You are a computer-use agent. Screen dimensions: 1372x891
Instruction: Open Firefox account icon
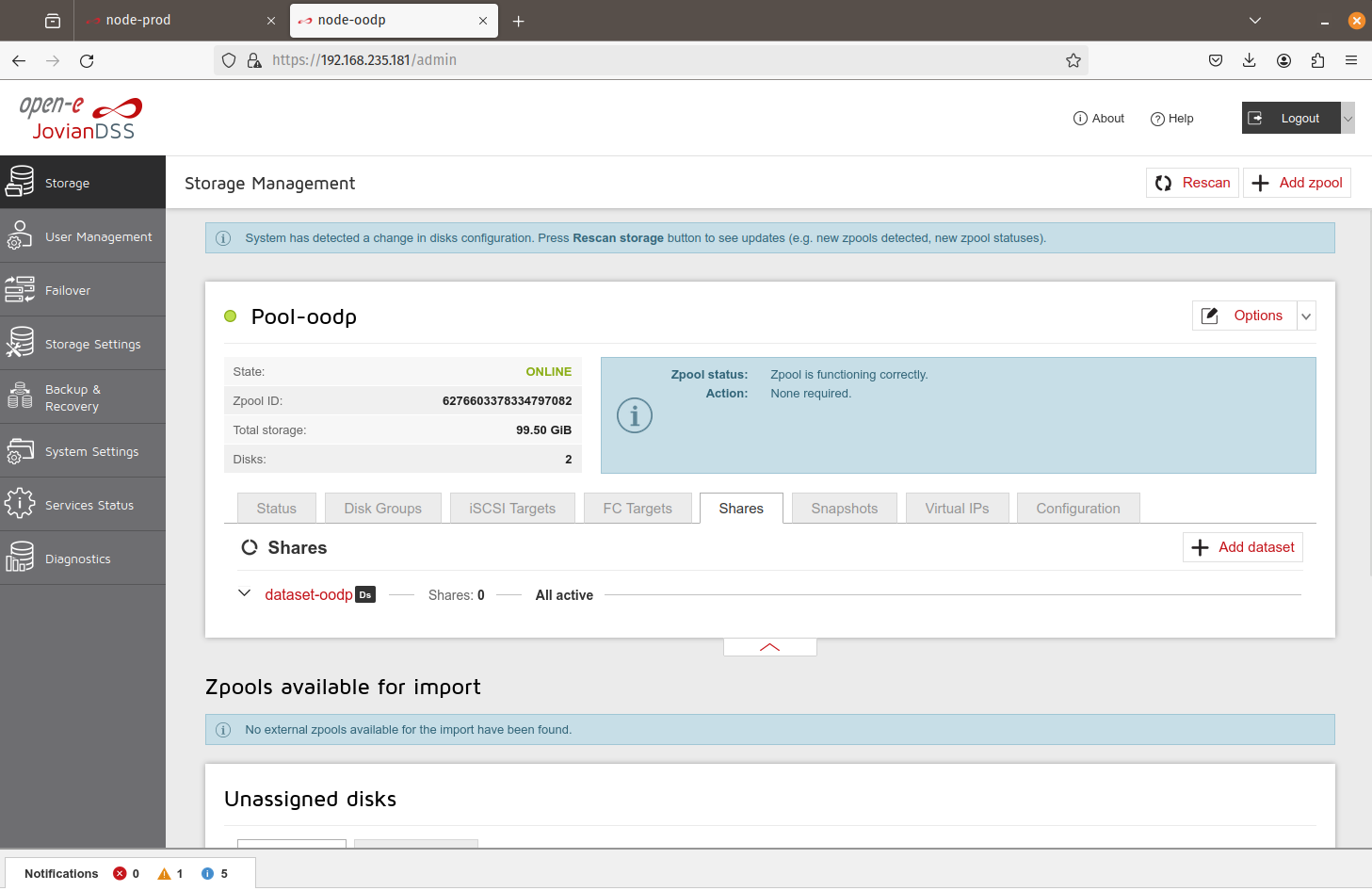[1283, 60]
